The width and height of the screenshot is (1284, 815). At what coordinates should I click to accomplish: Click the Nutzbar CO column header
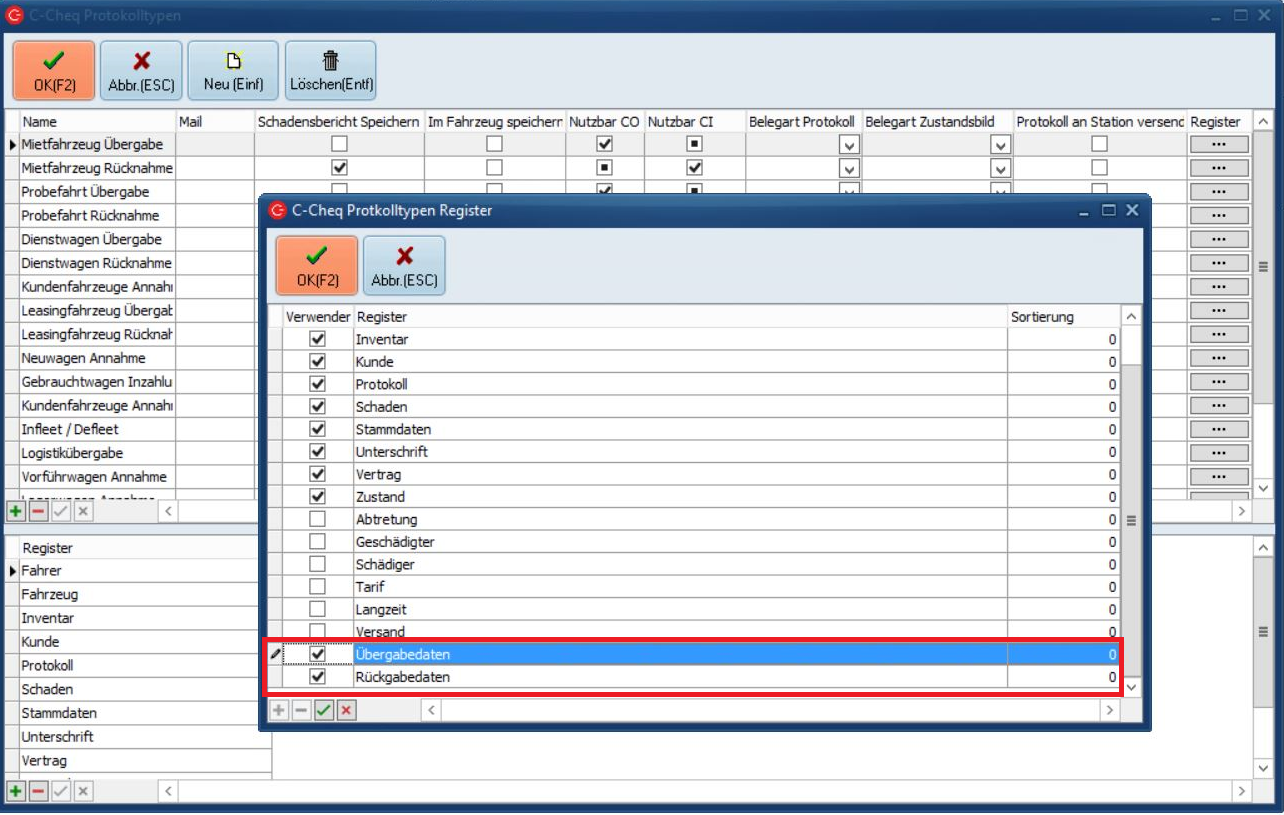[x=604, y=122]
